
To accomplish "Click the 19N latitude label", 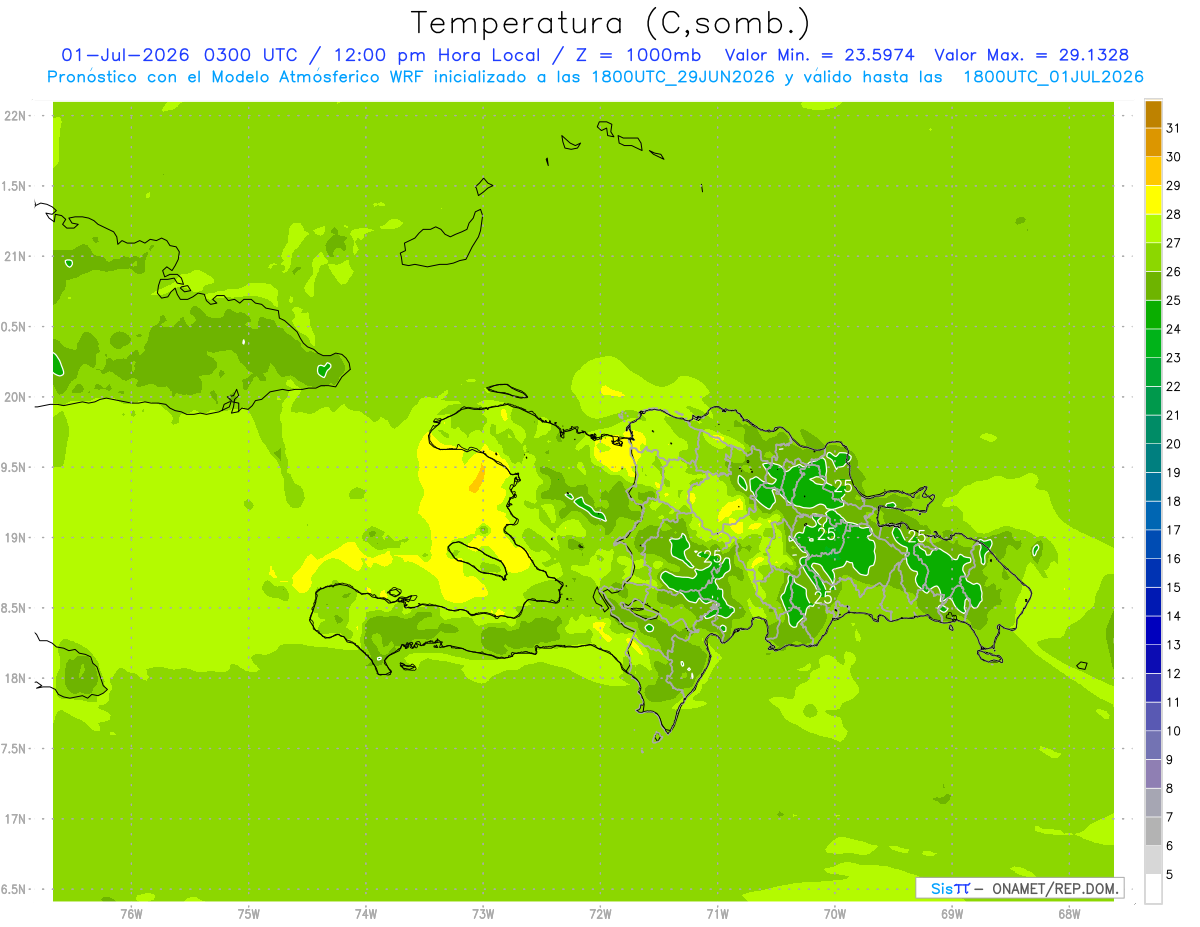I will [17, 538].
